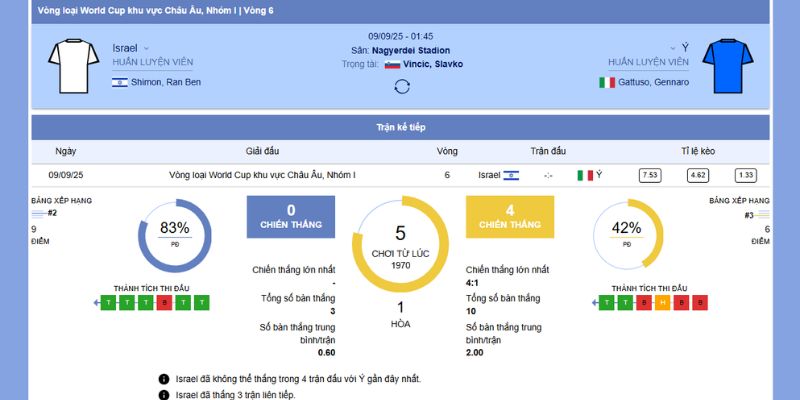The image size is (800, 400).
Task: Click the Nagyerdei Stadion venue name
Action: coord(413,50)
